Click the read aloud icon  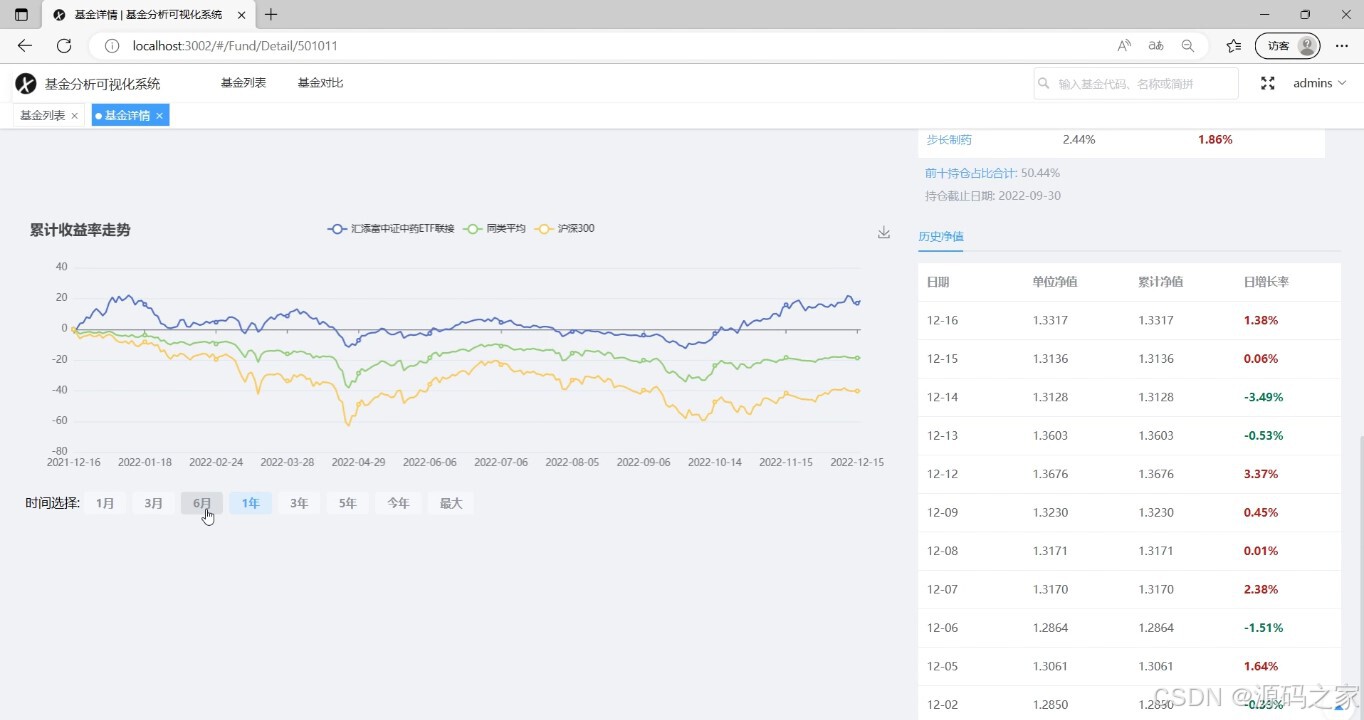[x=1124, y=46]
